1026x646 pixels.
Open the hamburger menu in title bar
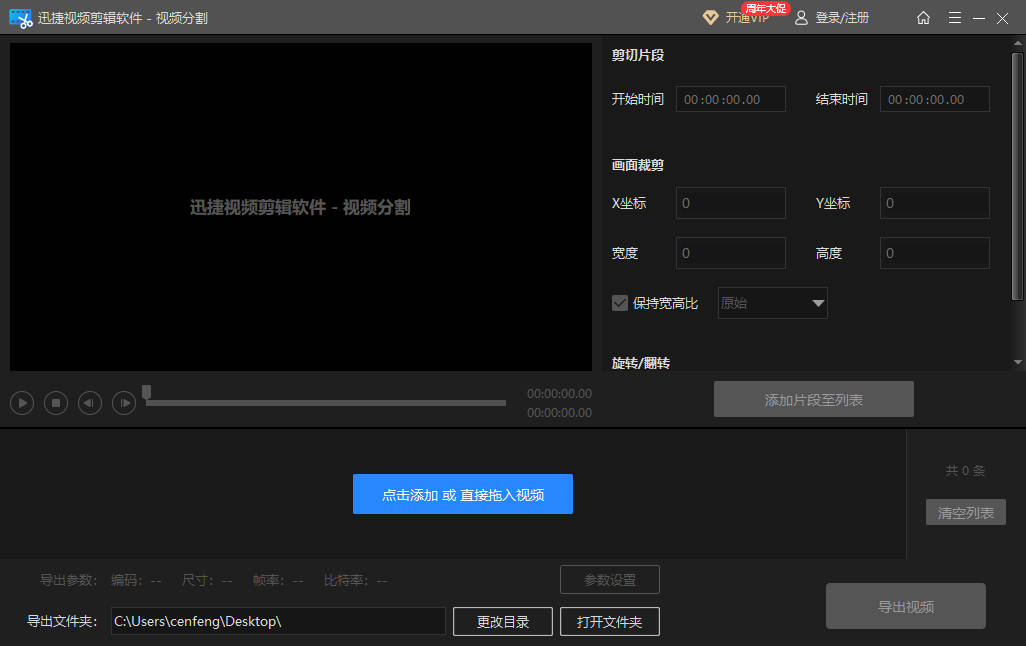pos(955,18)
